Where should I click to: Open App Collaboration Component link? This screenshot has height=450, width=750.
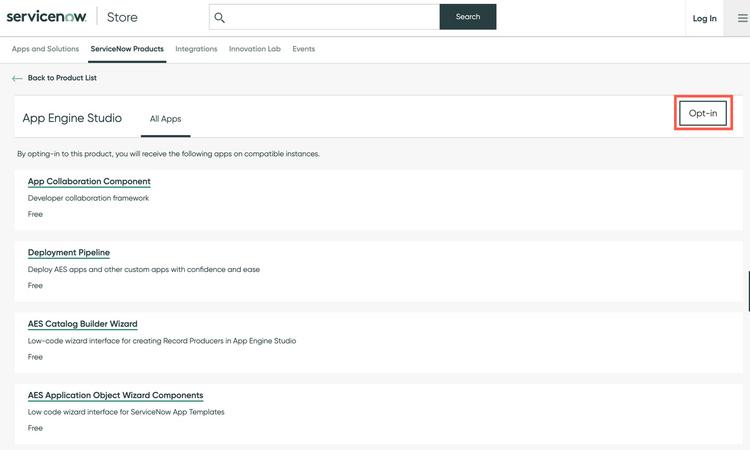pos(89,181)
